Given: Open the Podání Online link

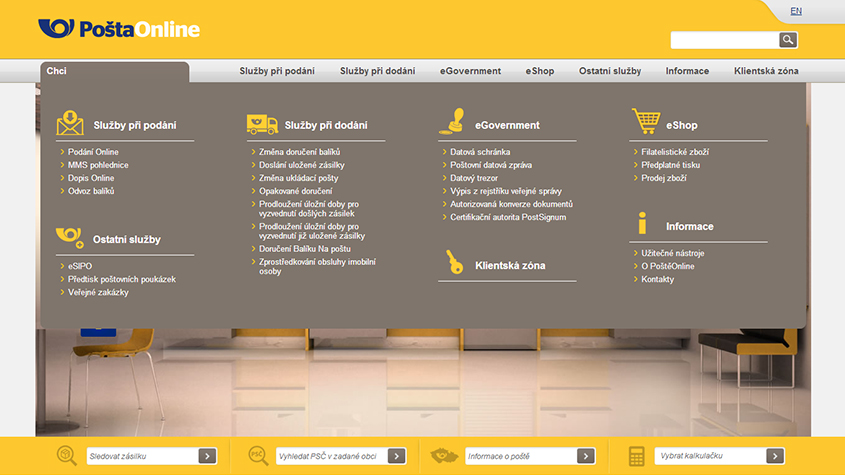Looking at the screenshot, I should [x=93, y=152].
